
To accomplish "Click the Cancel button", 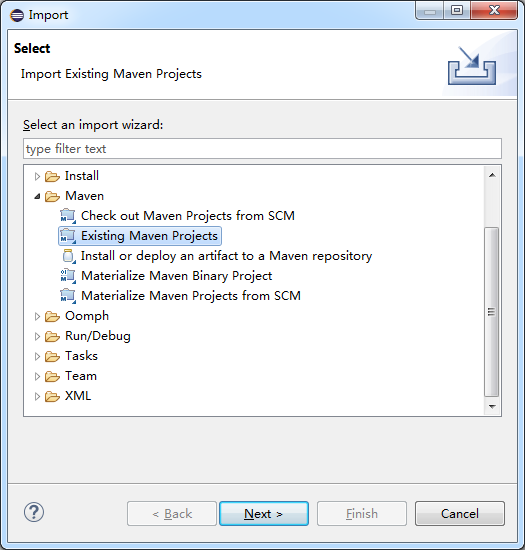I will pos(459,514).
